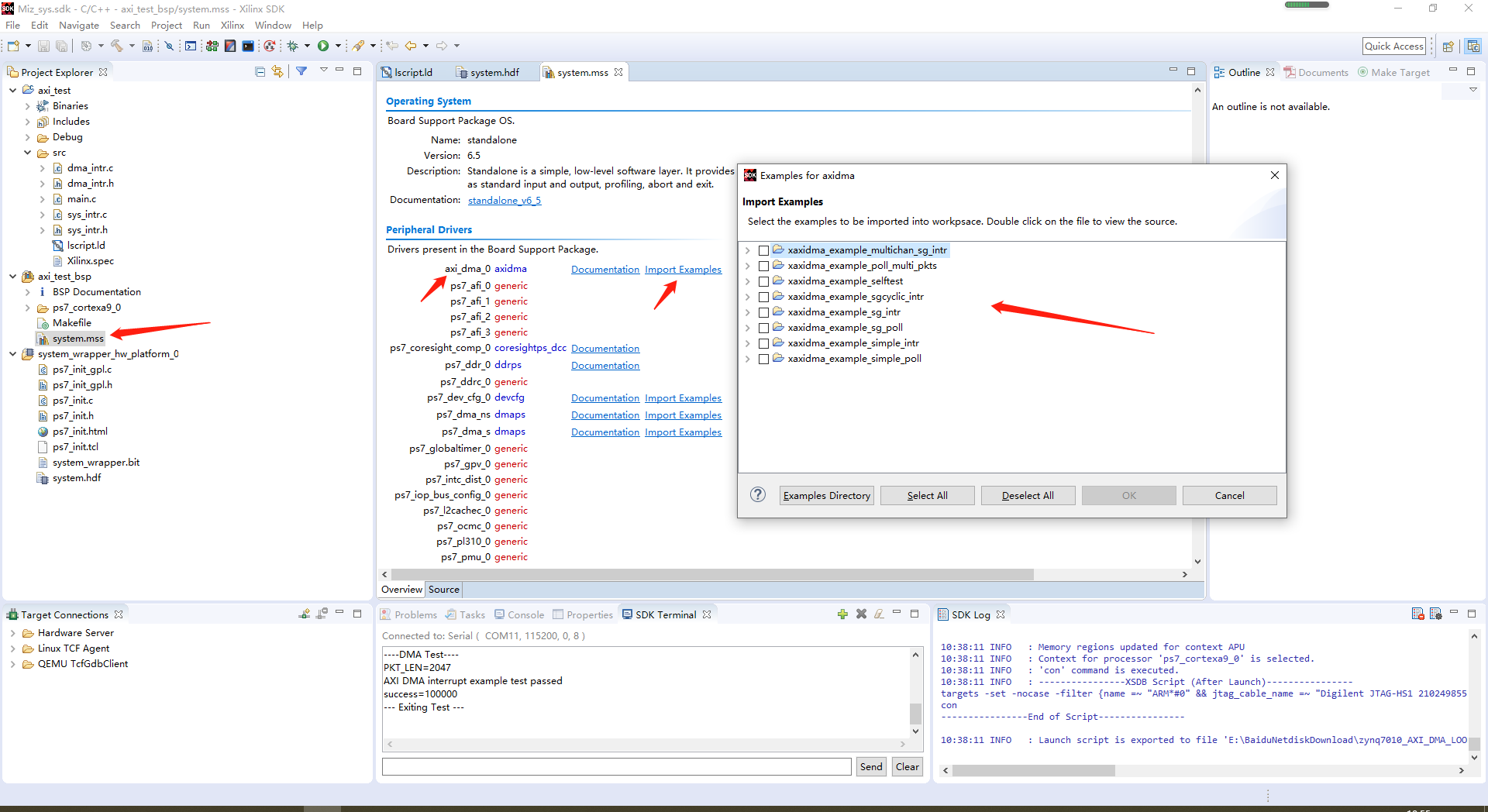Click the Project Explorer filter funnel icon
This screenshot has width=1488, height=812.
(x=301, y=71)
